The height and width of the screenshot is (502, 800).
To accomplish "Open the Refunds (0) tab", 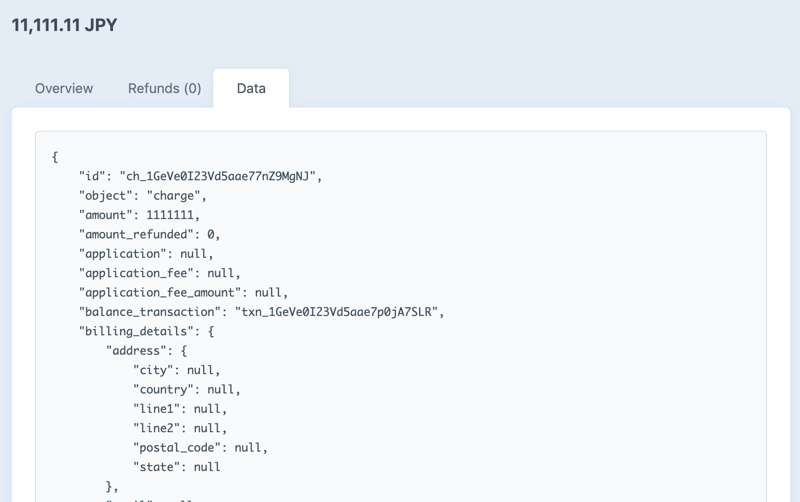I will 164,88.
